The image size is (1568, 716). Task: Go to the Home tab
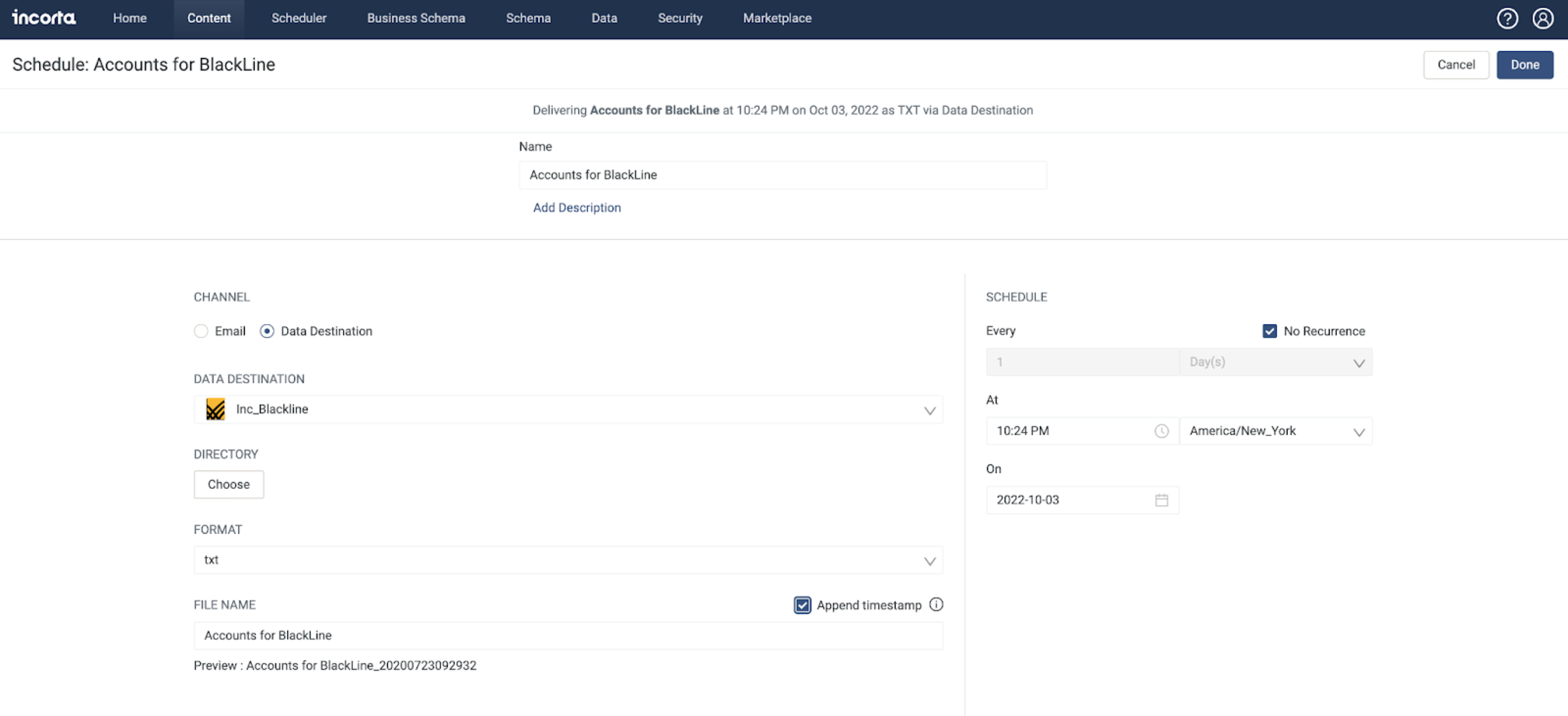(x=130, y=18)
